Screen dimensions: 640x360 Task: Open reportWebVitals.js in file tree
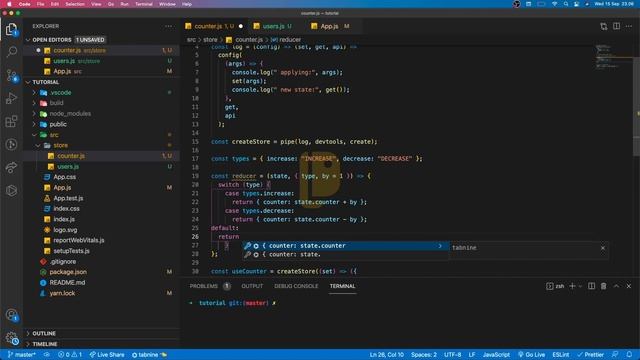pos(78,240)
